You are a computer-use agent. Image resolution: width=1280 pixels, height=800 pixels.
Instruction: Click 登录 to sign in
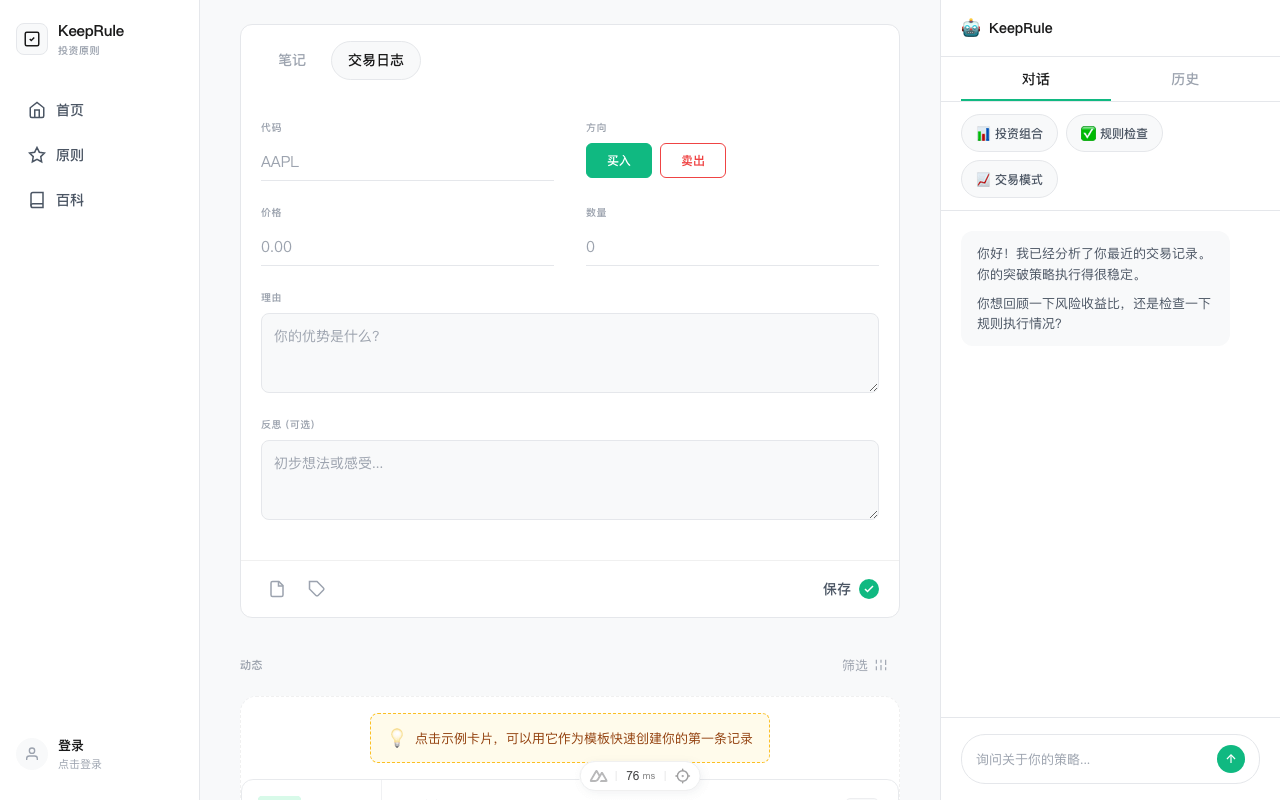click(71, 745)
